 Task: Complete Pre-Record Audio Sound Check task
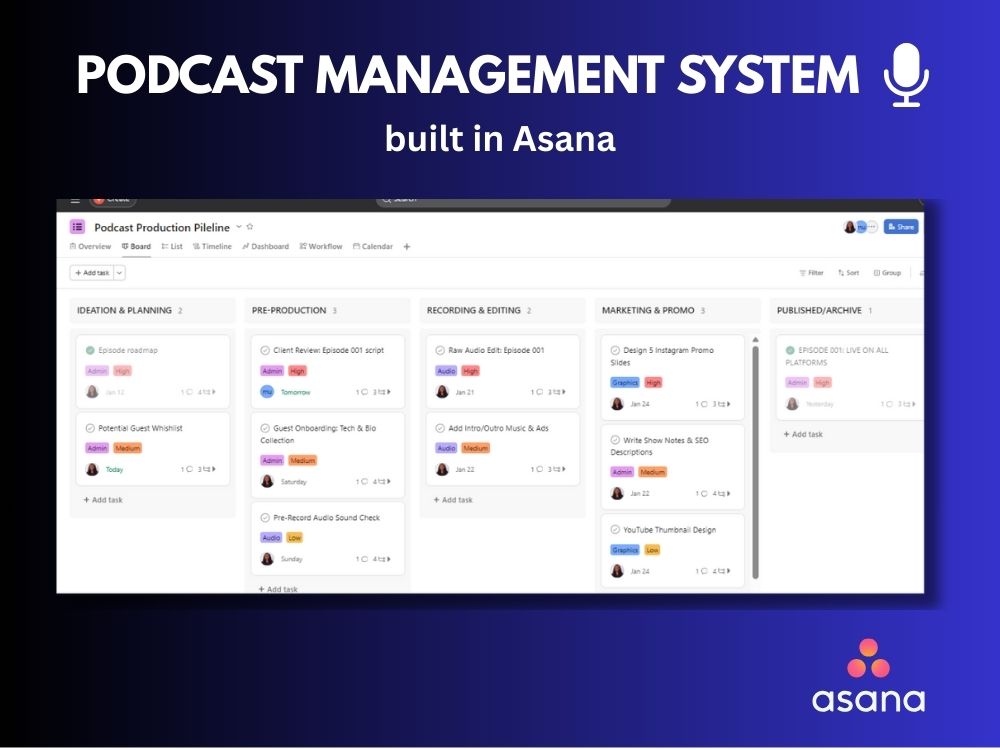pyautogui.click(x=265, y=517)
